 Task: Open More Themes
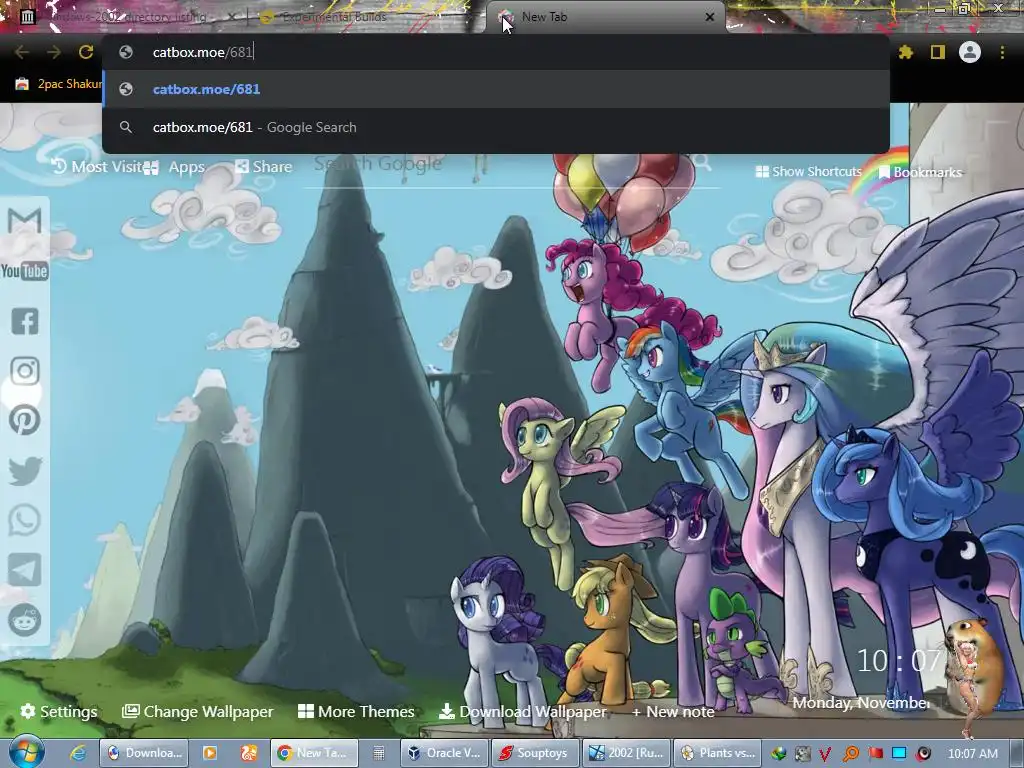coord(356,711)
